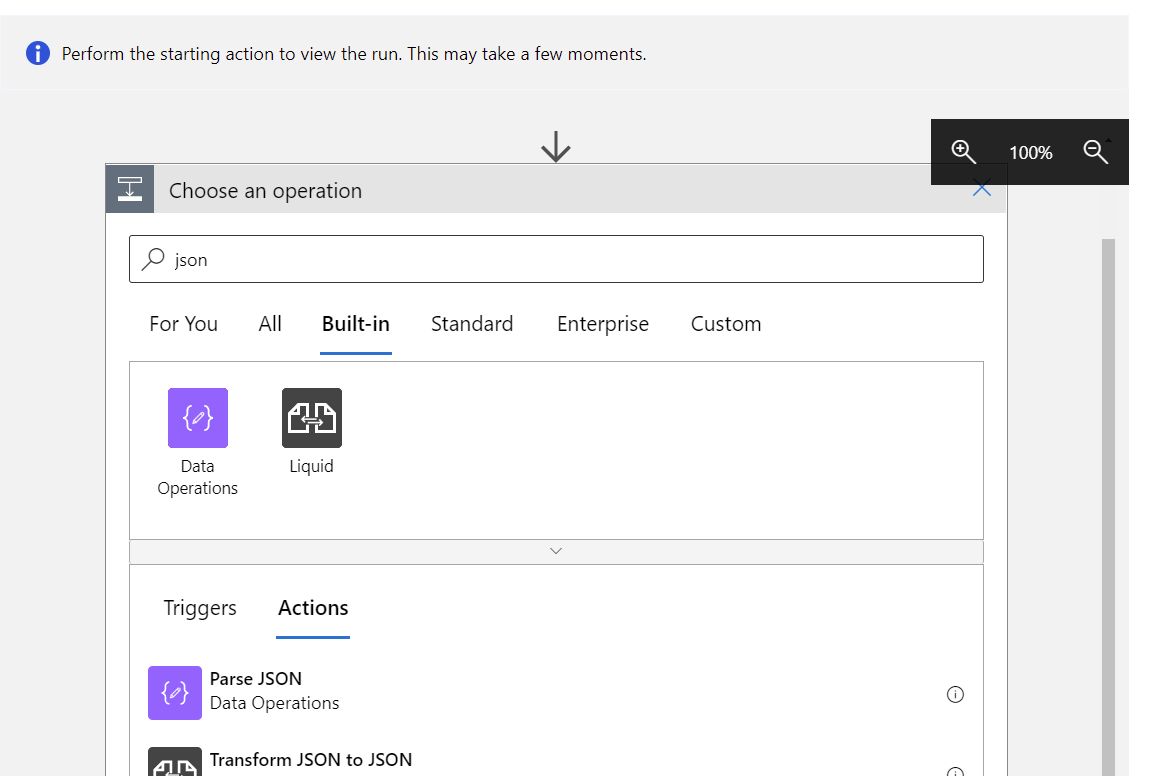Image resolution: width=1149 pixels, height=776 pixels.
Task: Open the info details for Transform JSON
Action: pos(955,770)
